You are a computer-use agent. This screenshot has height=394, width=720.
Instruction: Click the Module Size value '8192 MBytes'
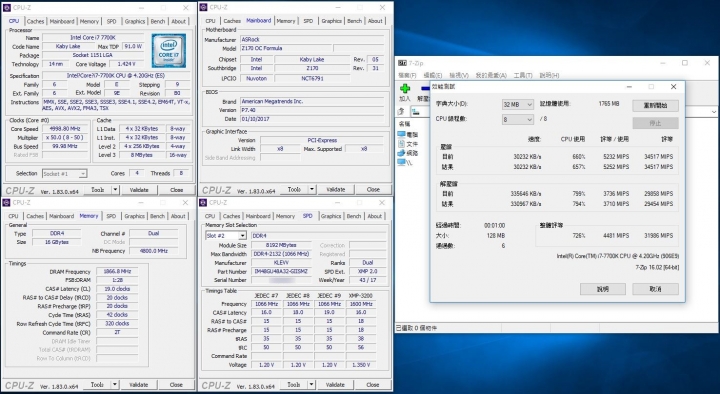(281, 245)
